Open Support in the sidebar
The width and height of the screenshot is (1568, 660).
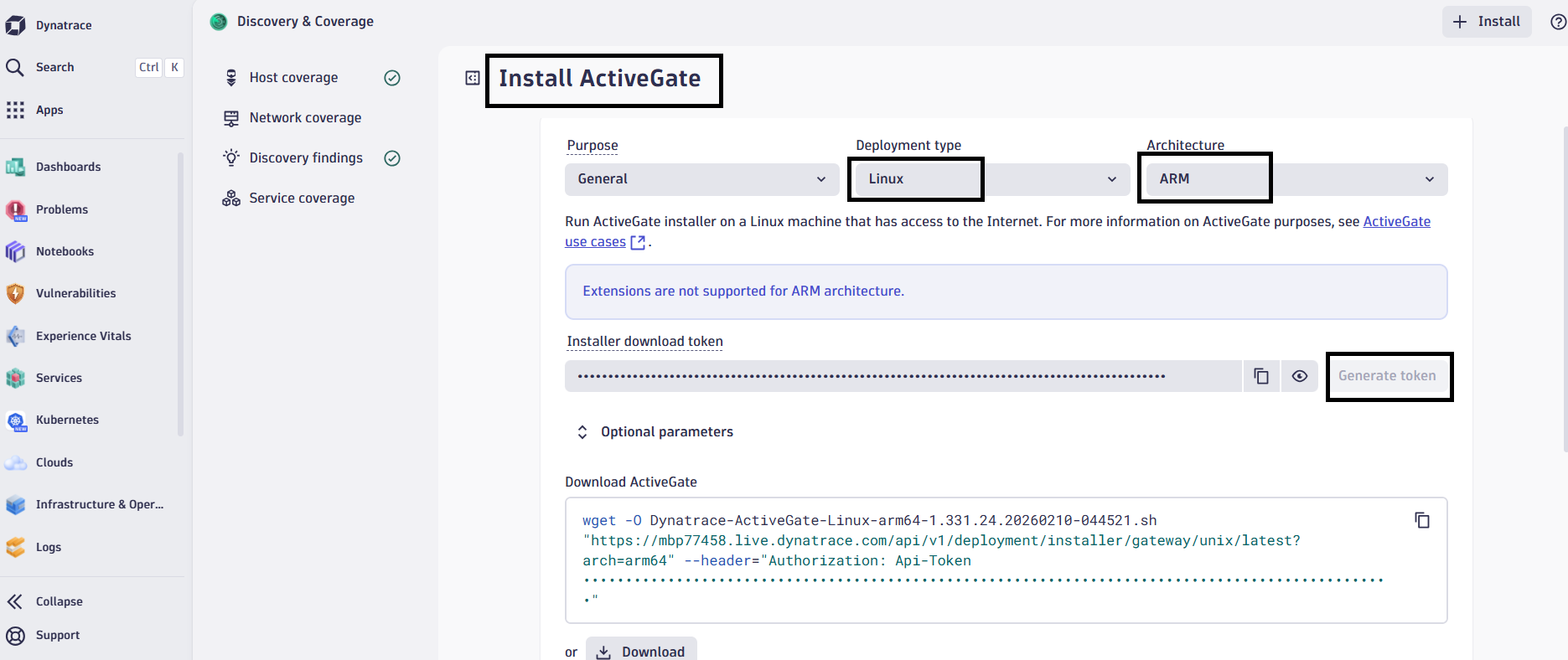[x=57, y=635]
